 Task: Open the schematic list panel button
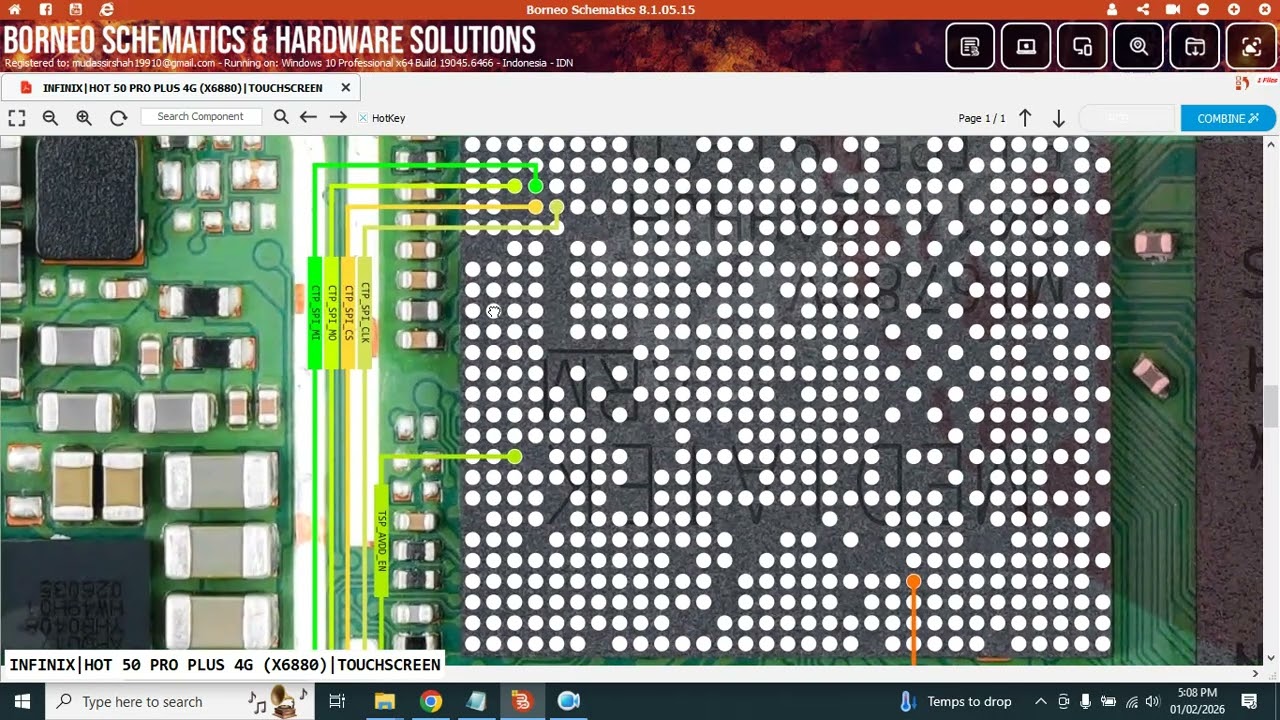pos(970,46)
